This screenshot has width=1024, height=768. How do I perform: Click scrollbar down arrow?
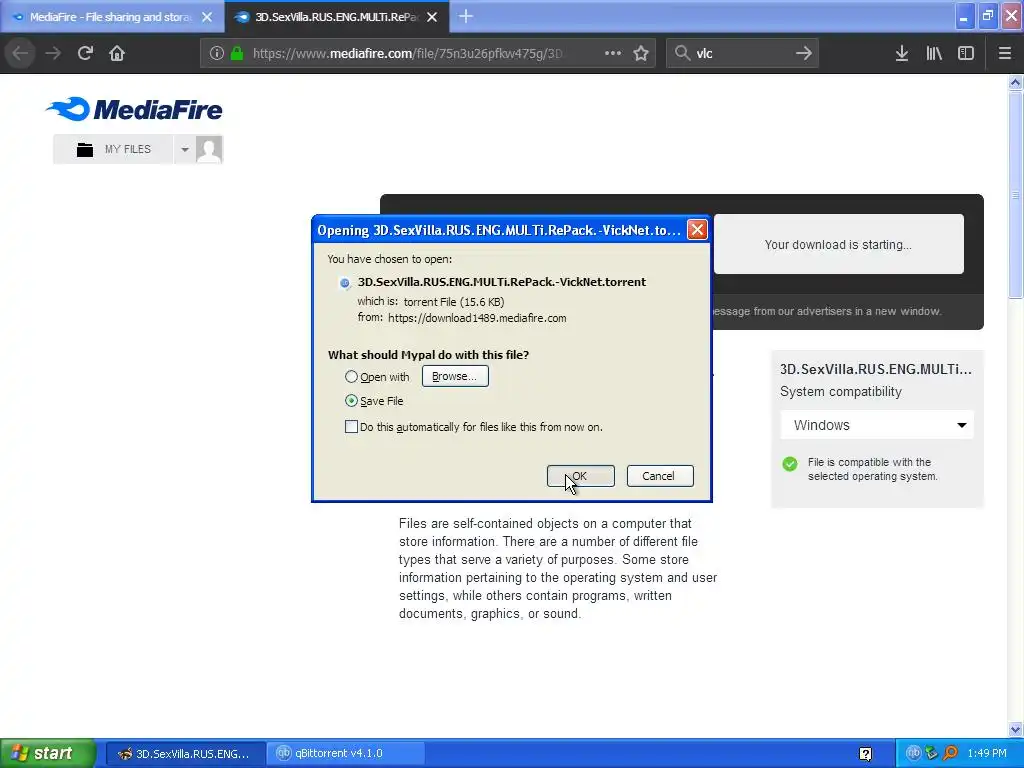(x=1015, y=729)
